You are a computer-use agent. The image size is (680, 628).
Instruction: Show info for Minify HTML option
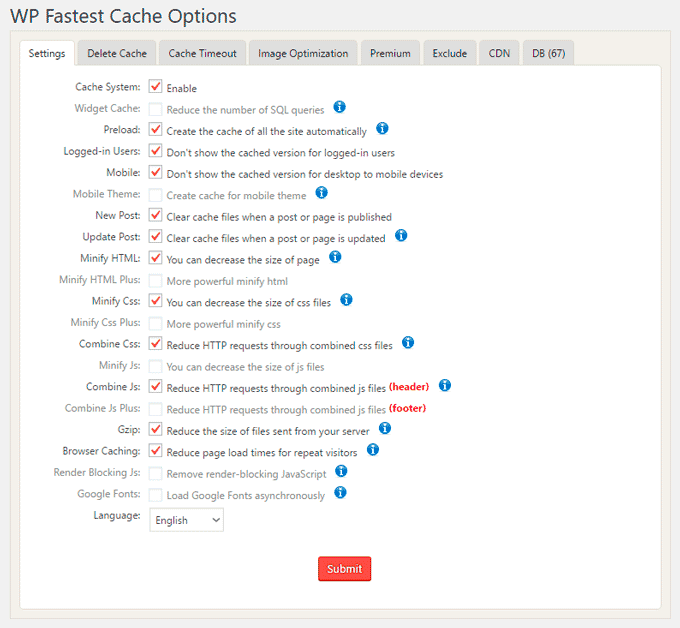[x=336, y=257]
